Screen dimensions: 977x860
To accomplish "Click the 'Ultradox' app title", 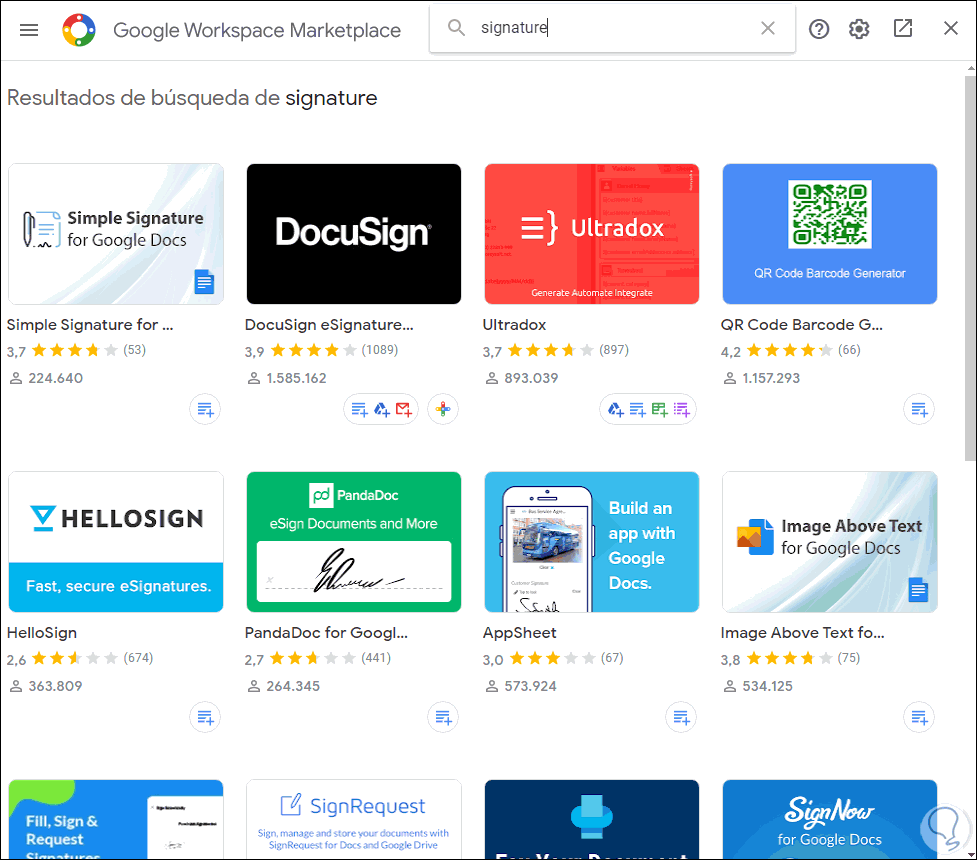I will [514, 325].
